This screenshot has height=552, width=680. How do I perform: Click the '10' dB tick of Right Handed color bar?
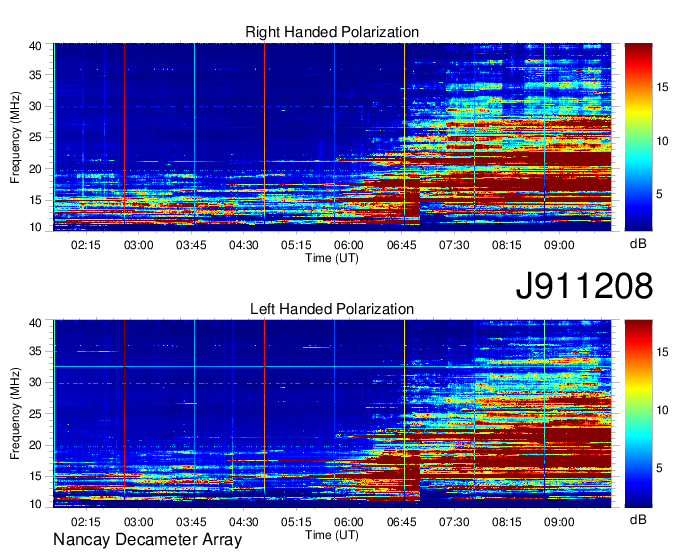click(662, 141)
